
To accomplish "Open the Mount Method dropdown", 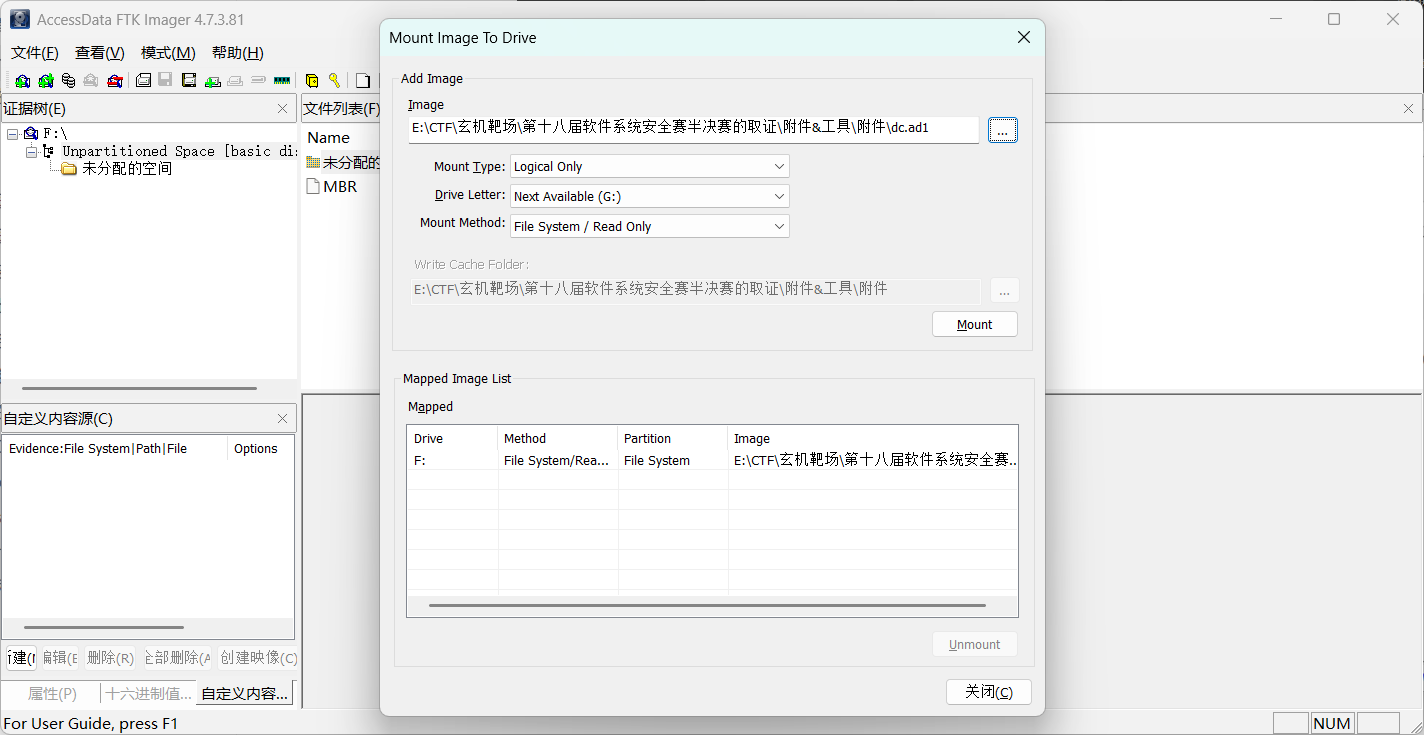I will click(650, 226).
